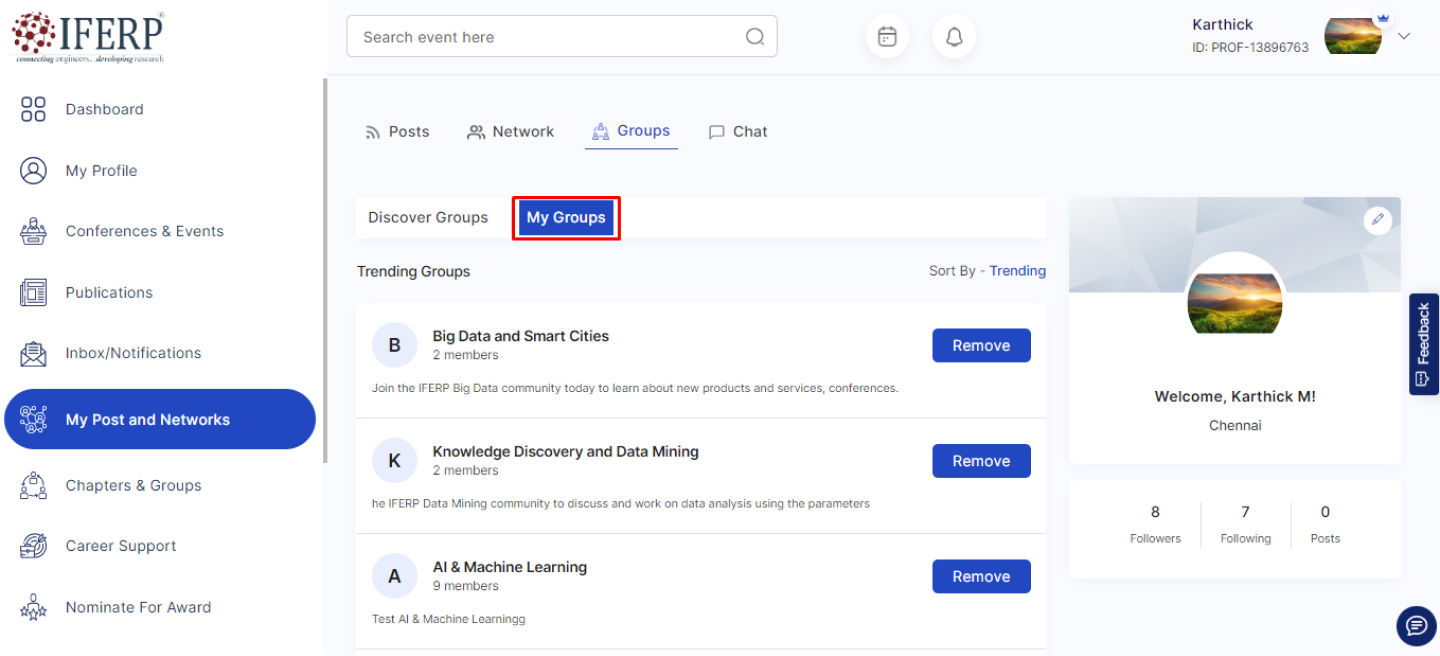Open the Posts tab
Screen dimensions: 1440x656
397,132
